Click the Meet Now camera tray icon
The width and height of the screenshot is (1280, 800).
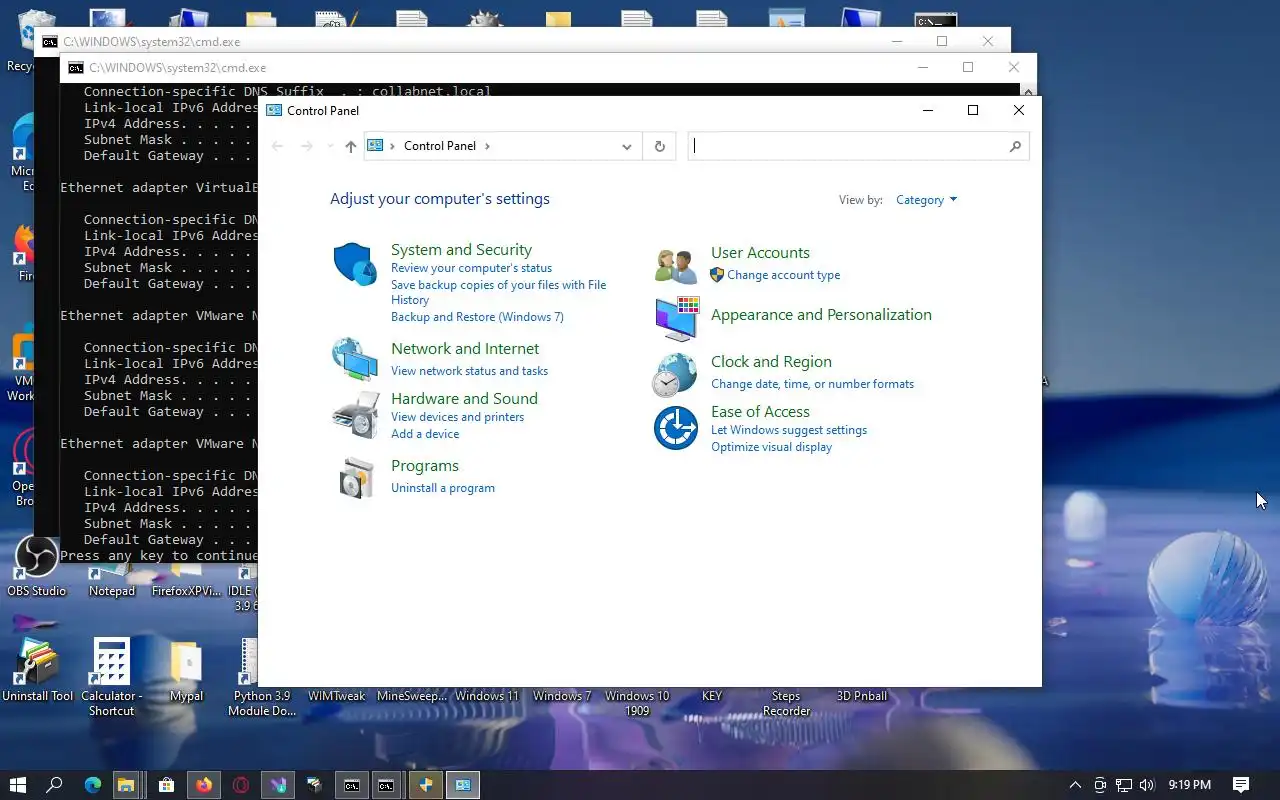pos(1100,785)
